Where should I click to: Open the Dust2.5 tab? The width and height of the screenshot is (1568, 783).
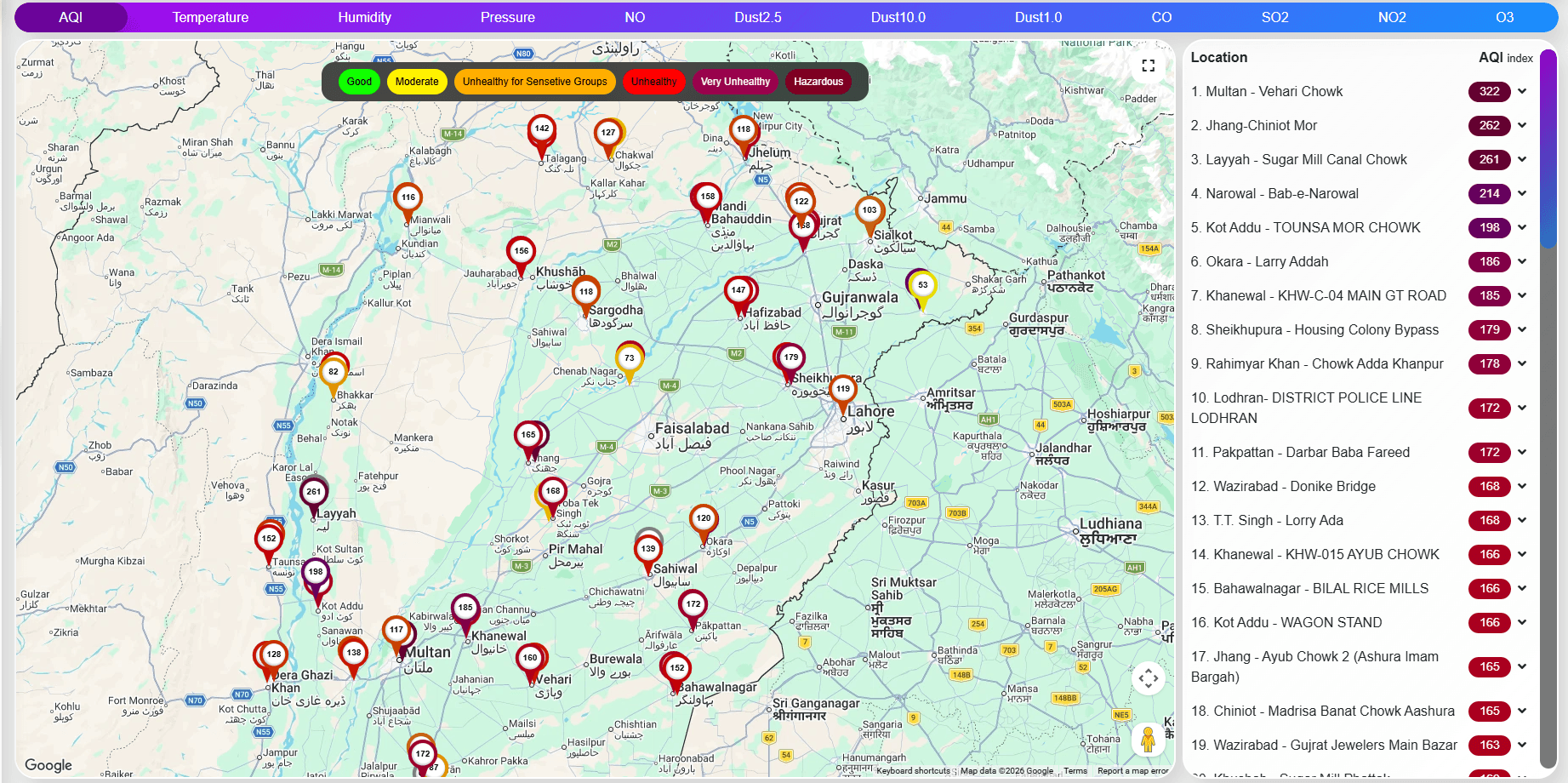pyautogui.click(x=758, y=17)
